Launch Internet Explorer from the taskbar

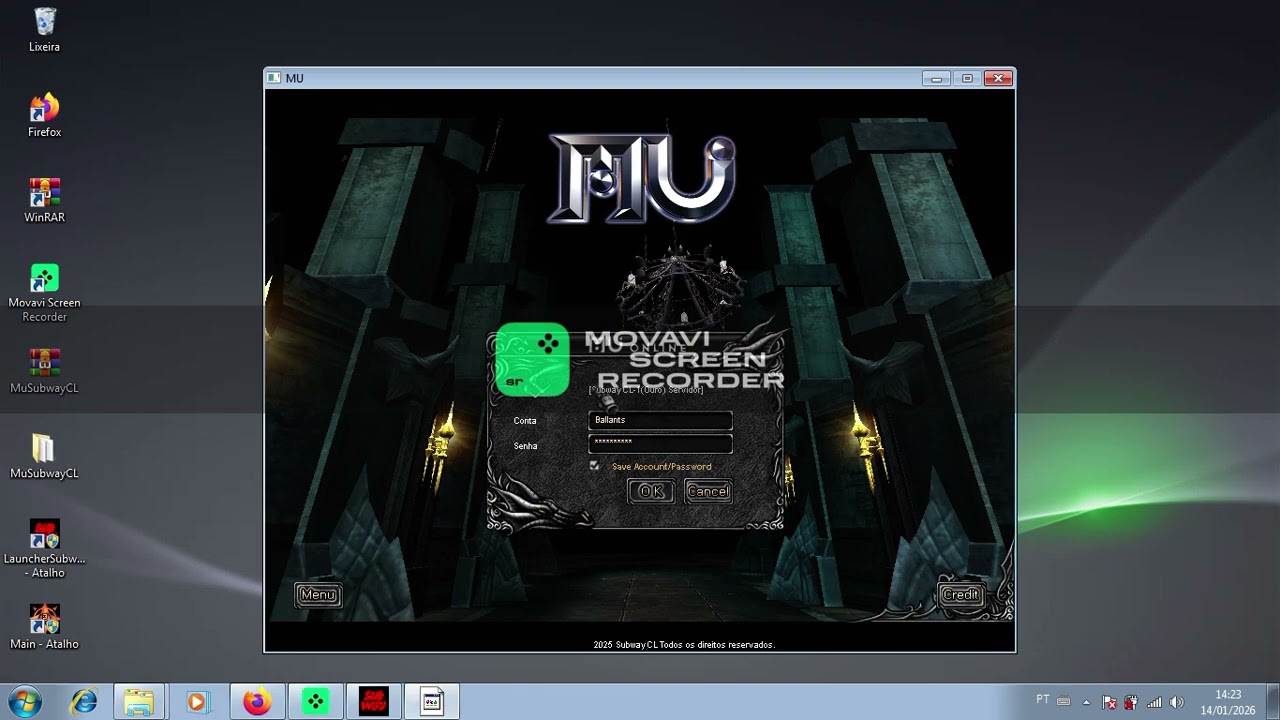(x=84, y=702)
